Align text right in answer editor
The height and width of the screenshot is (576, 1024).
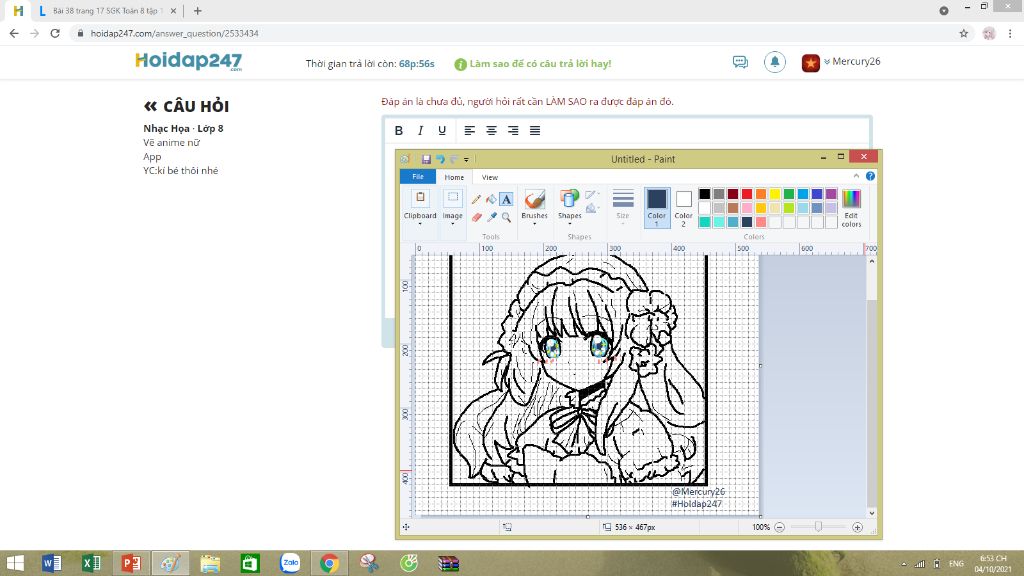(x=513, y=131)
